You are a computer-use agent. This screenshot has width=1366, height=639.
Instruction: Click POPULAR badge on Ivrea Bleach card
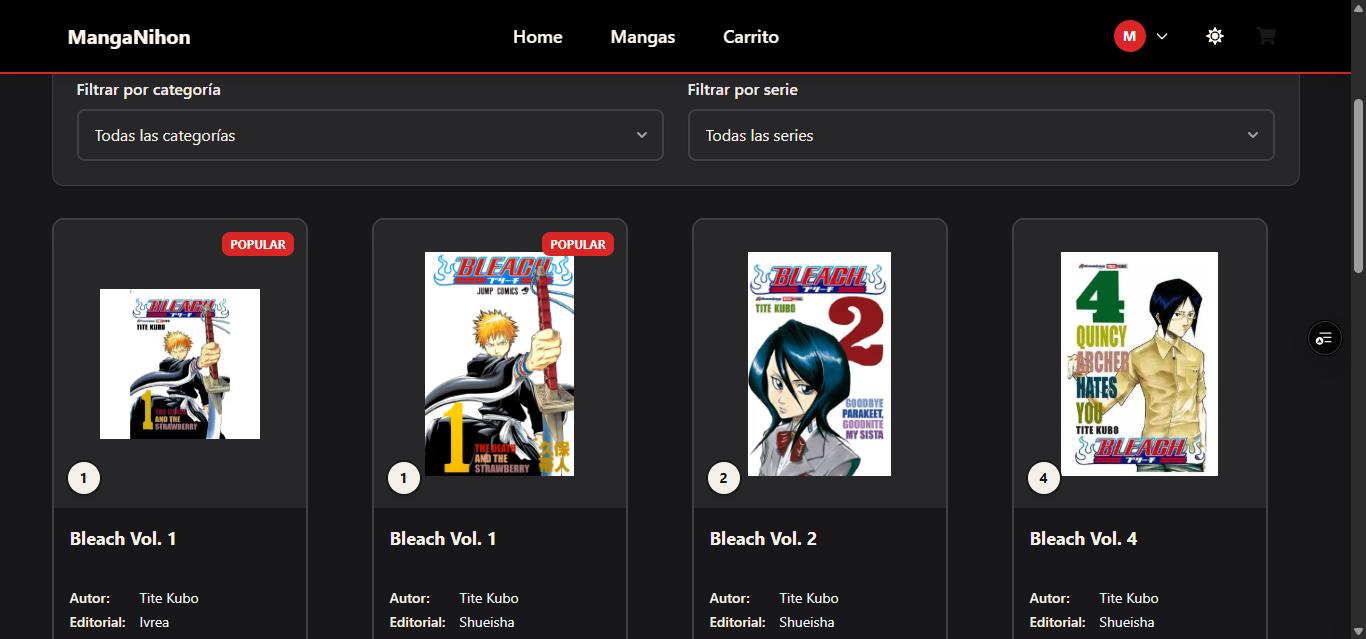tap(258, 244)
